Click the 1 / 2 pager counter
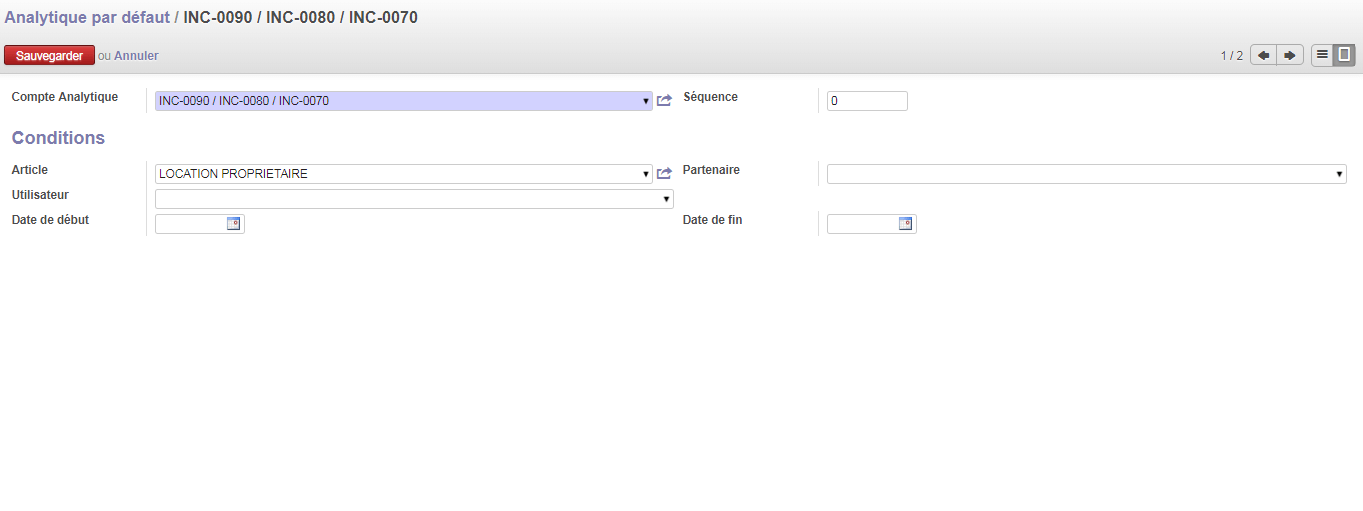Screen dimensions: 1363x511 1231,56
